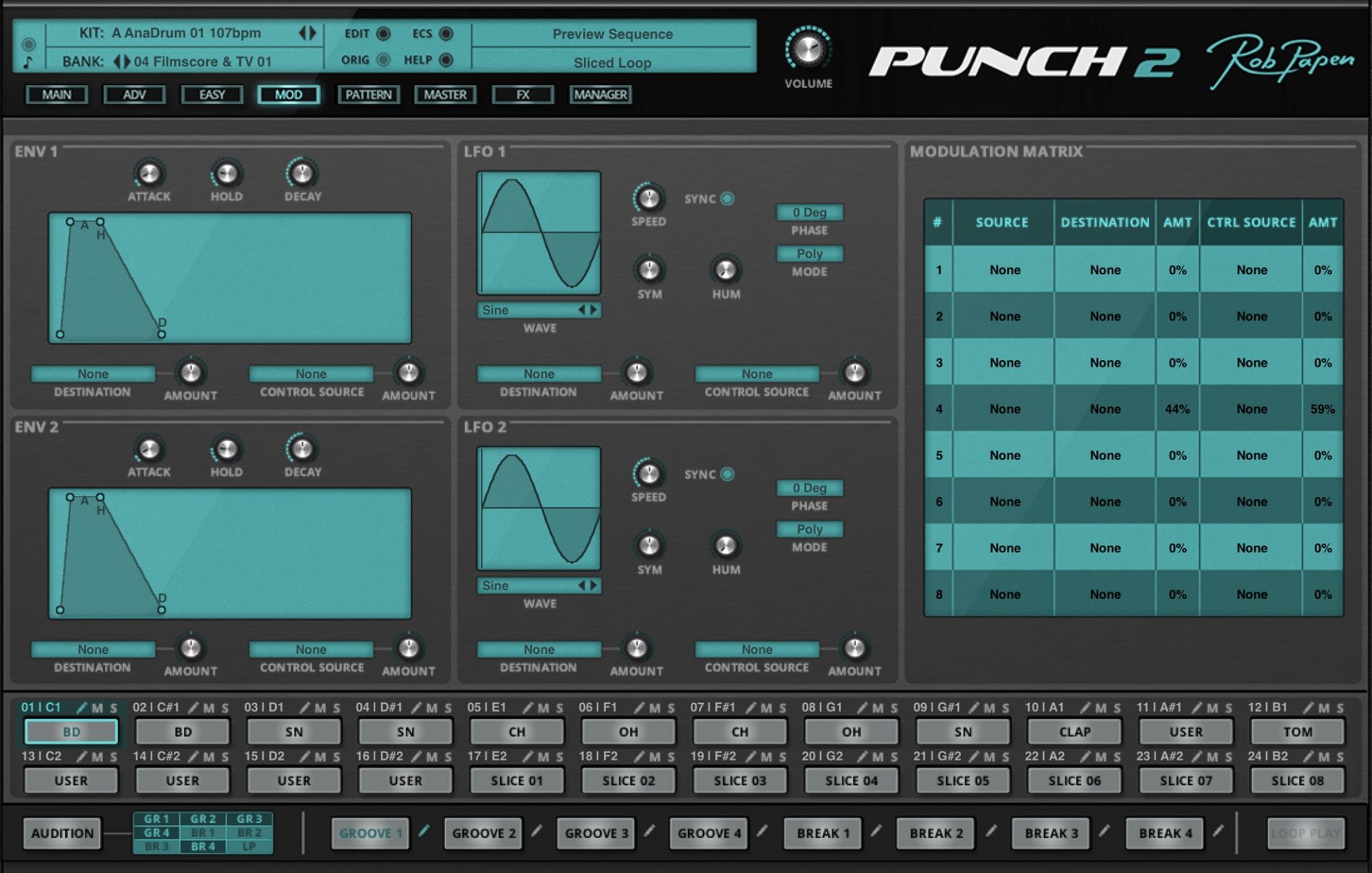This screenshot has height=873, width=1372.
Task: Open the ENV 1 Destination dropdown
Action: [93, 374]
